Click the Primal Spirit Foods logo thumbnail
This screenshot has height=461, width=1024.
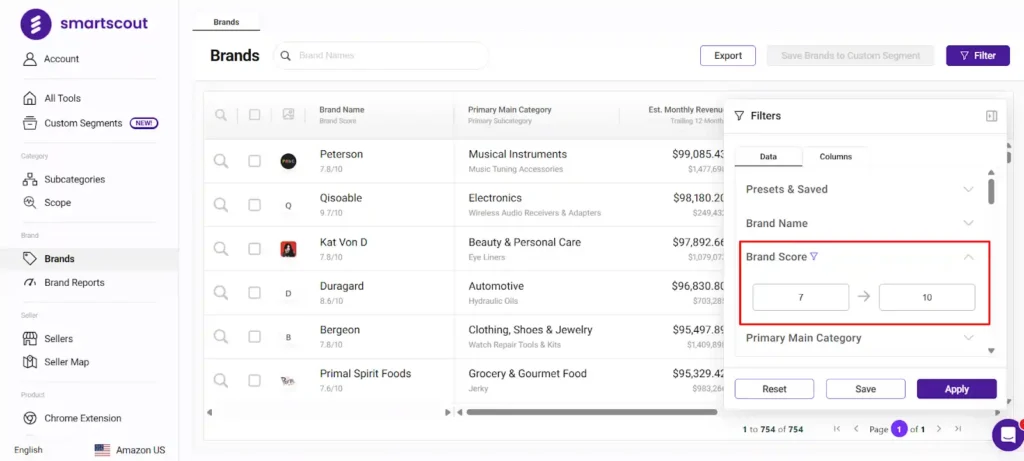coord(289,380)
